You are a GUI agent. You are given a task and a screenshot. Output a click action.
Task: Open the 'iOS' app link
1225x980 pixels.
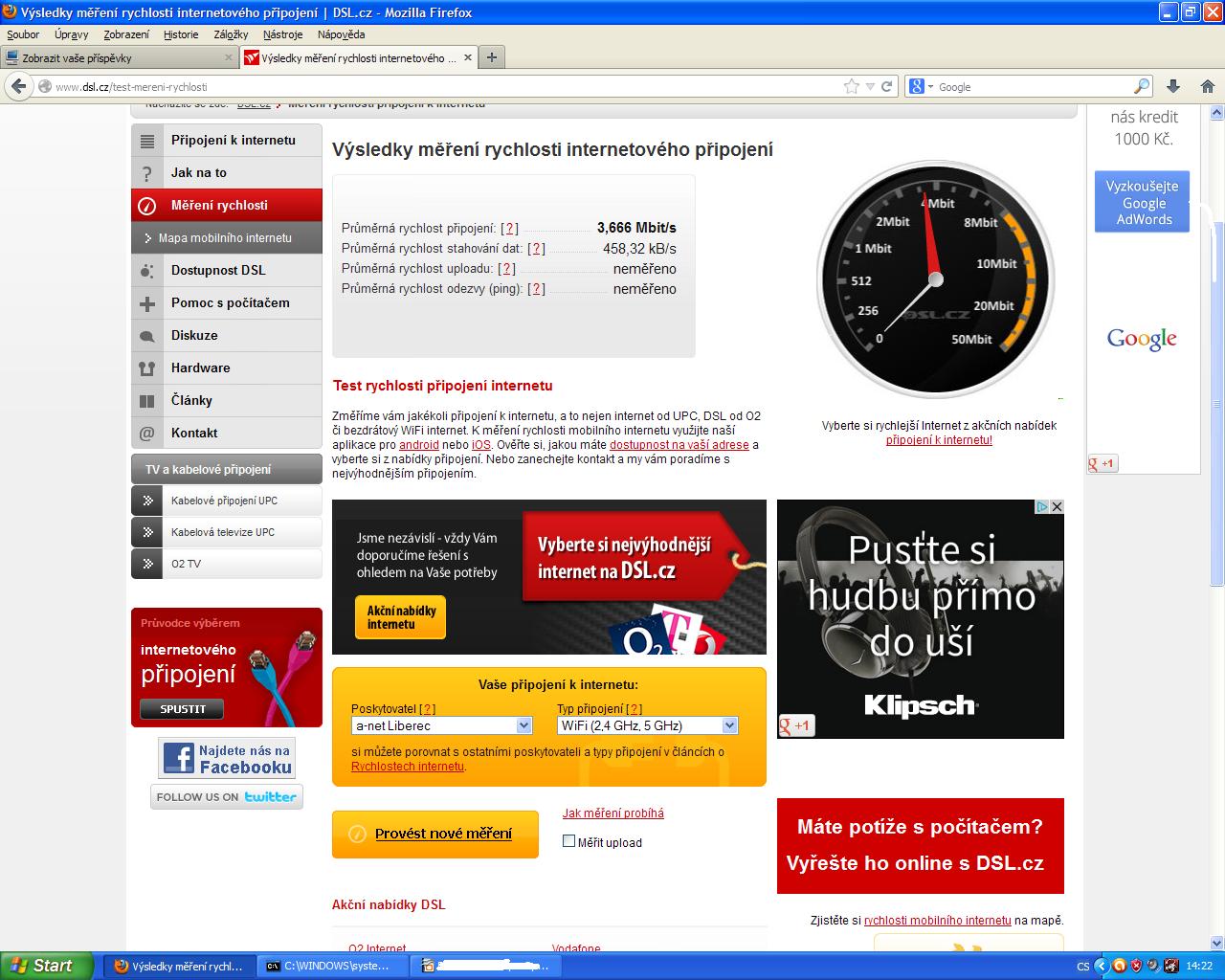click(x=481, y=445)
